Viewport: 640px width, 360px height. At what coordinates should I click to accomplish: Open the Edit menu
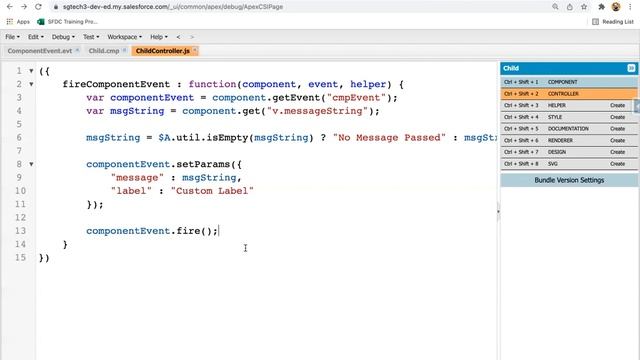pos(36,37)
